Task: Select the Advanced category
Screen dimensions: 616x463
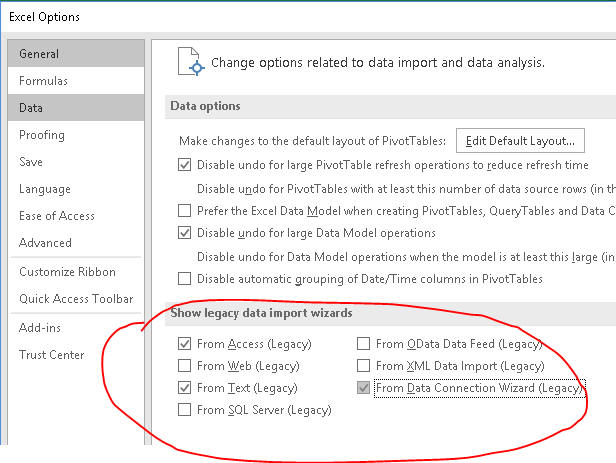Action: click(76, 243)
